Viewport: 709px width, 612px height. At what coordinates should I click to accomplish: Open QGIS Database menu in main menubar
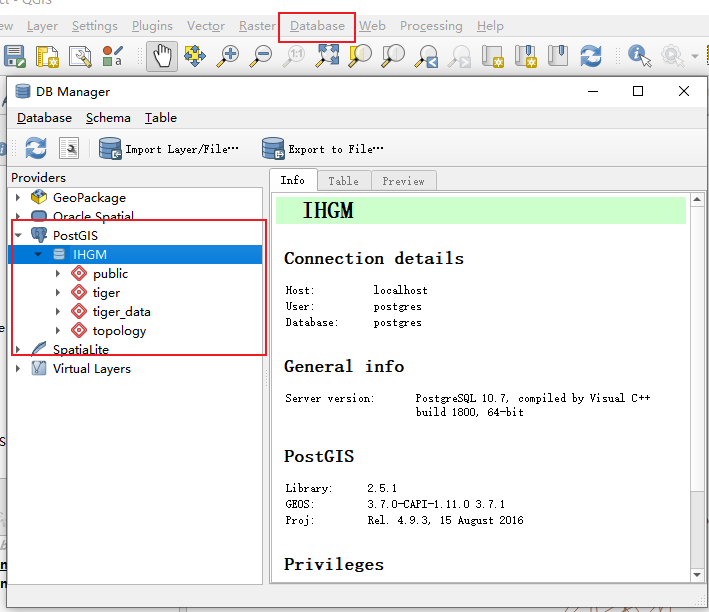[x=317, y=26]
